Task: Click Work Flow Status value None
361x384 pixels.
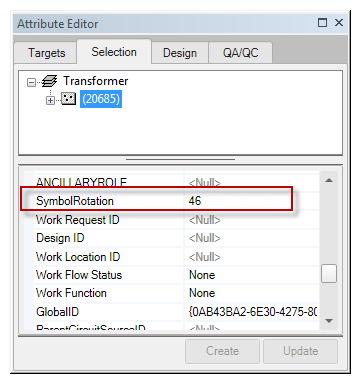Action: pos(202,275)
